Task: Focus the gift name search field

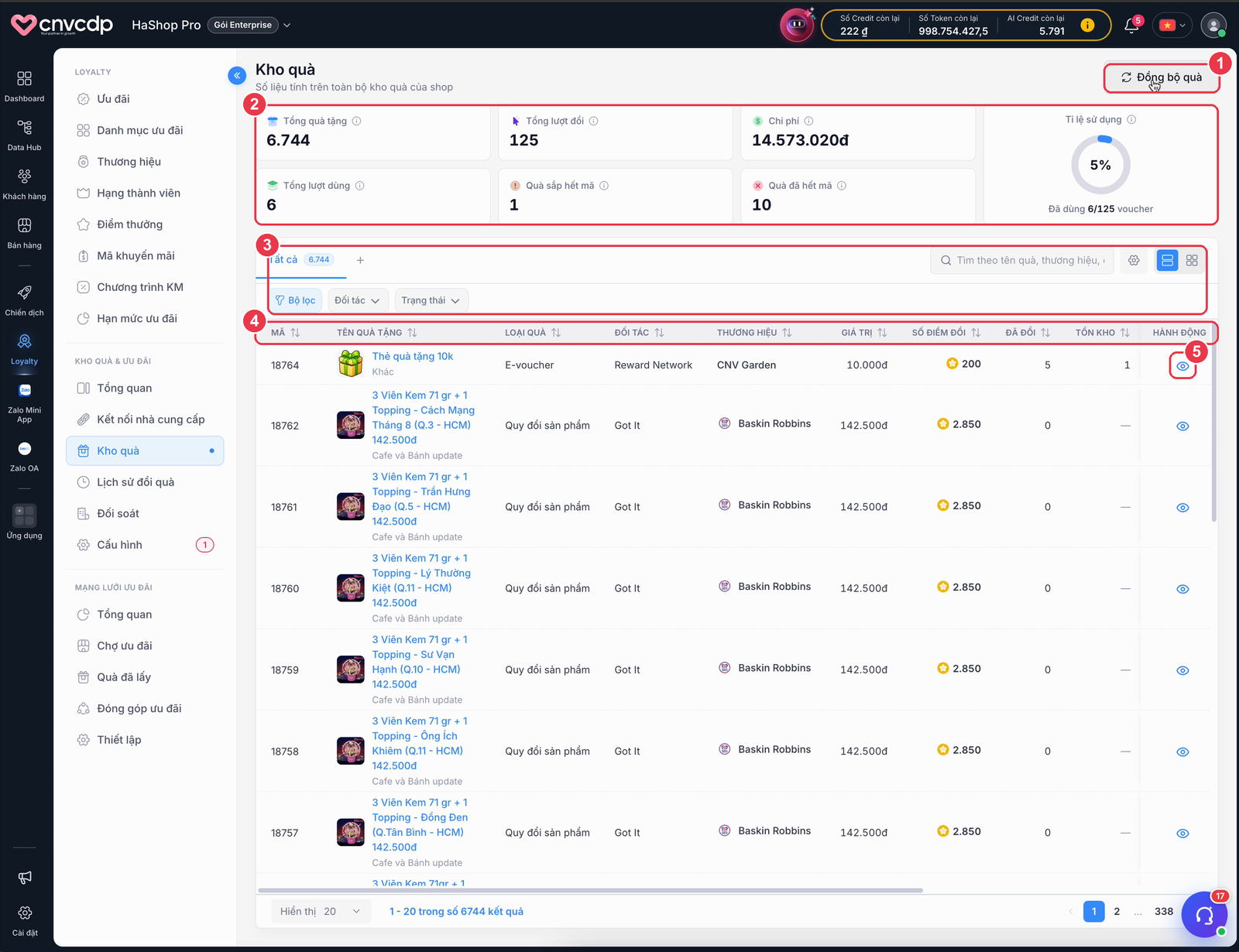Action: [1022, 261]
